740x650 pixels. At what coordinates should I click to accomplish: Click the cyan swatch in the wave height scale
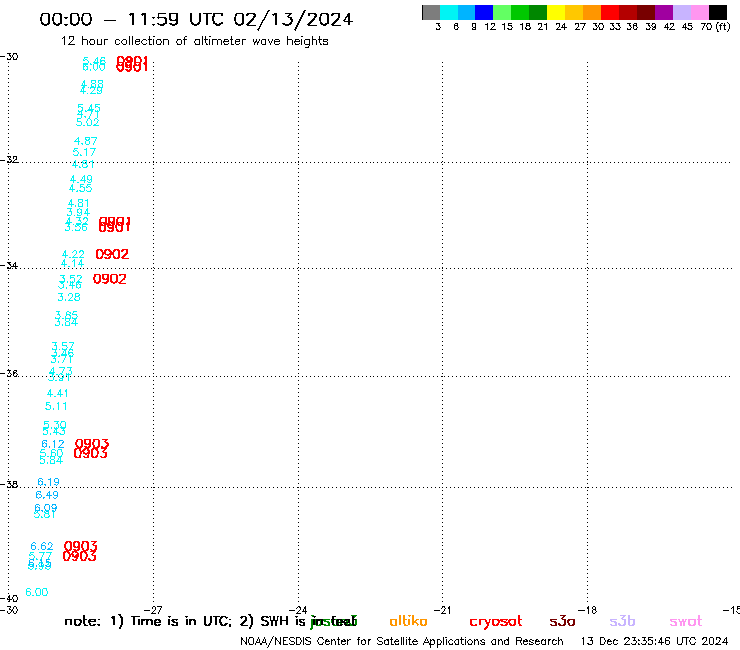tap(449, 12)
